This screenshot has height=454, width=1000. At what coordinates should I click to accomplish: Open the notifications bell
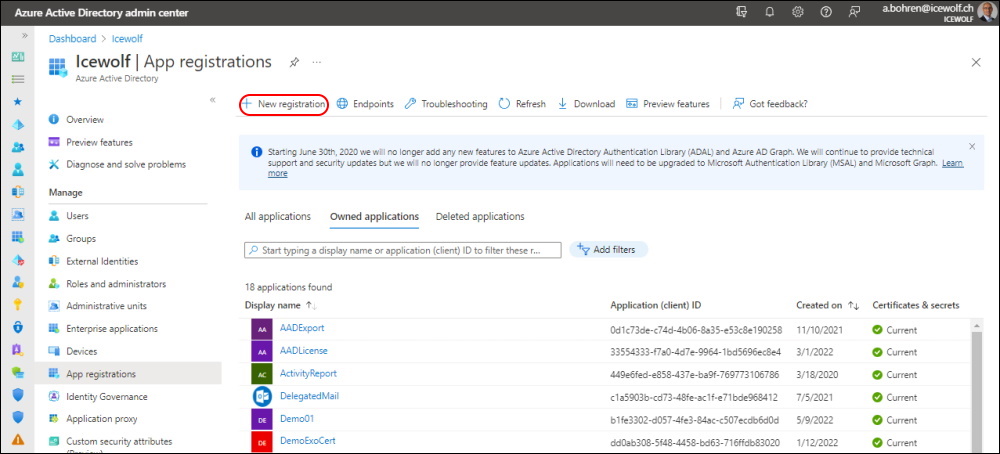pyautogui.click(x=769, y=12)
